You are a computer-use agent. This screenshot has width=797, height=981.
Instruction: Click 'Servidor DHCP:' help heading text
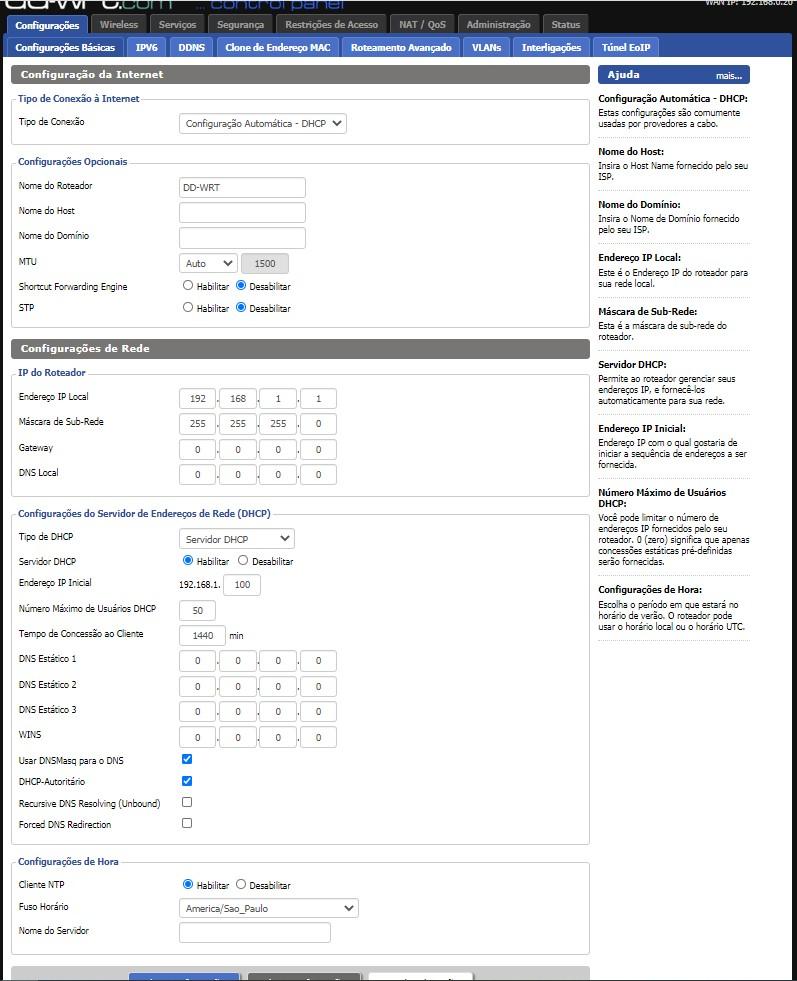632,364
